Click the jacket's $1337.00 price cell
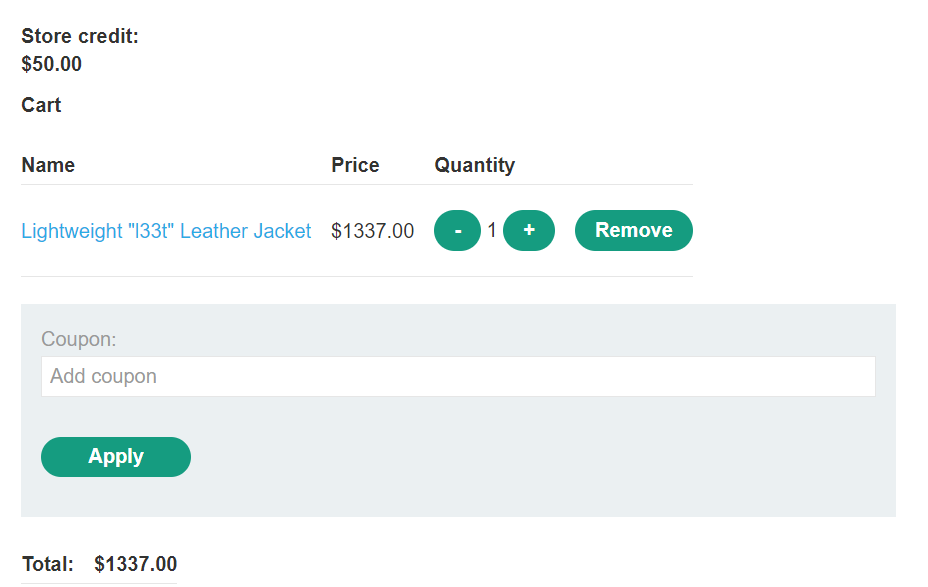The height and width of the screenshot is (587, 928). point(372,231)
